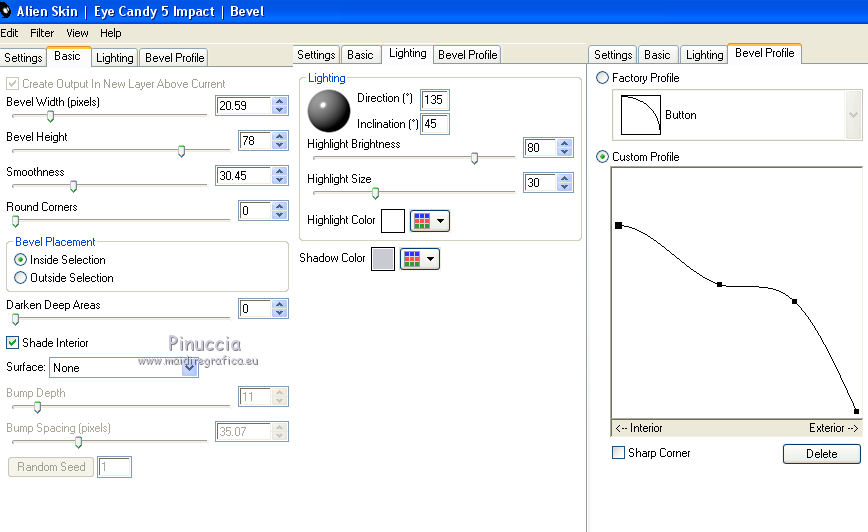Open the Help menu
Viewport: 868px width, 532px height.
tap(111, 33)
